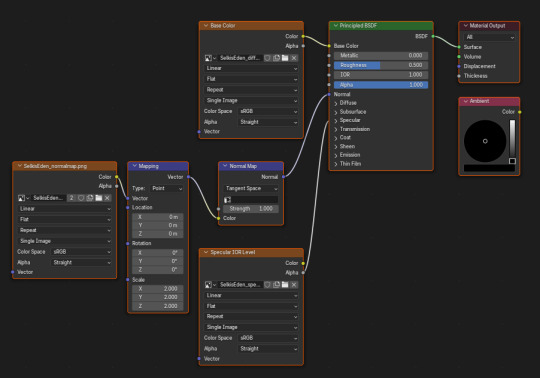
Task: Click Normal output socket on Normal Map node
Action: tap(283, 177)
